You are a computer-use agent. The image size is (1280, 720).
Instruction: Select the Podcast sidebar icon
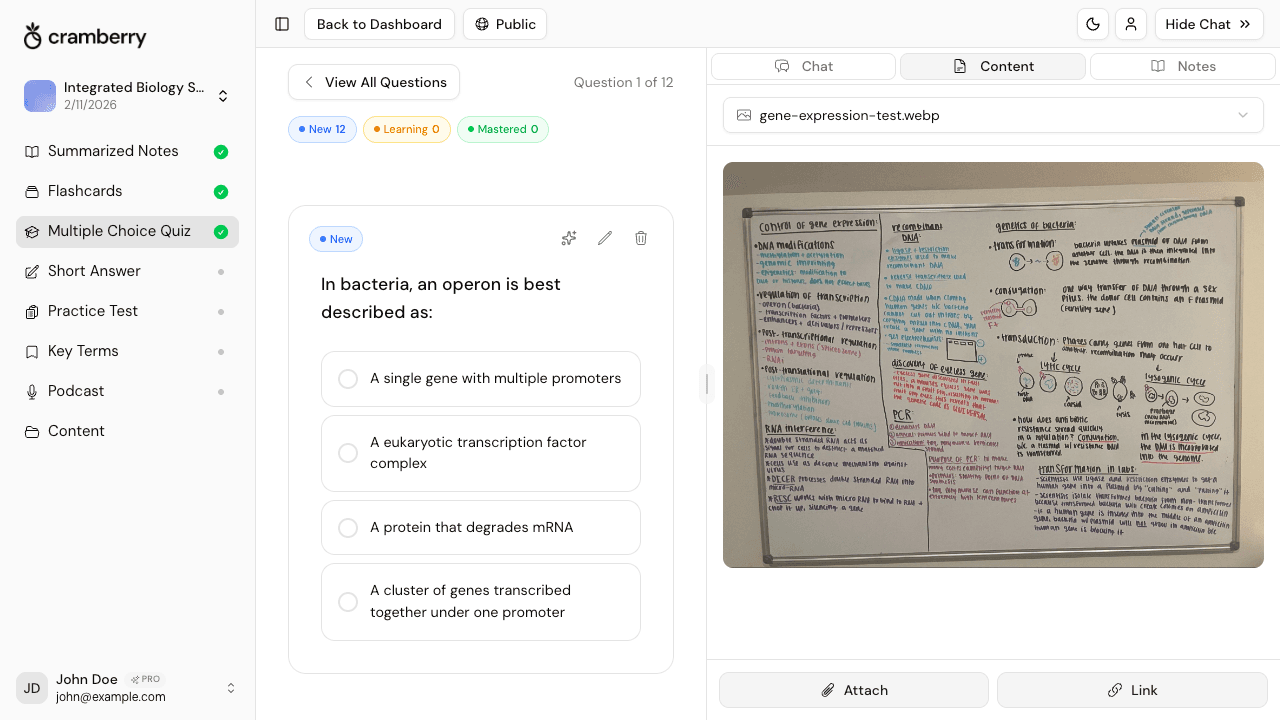point(75,391)
